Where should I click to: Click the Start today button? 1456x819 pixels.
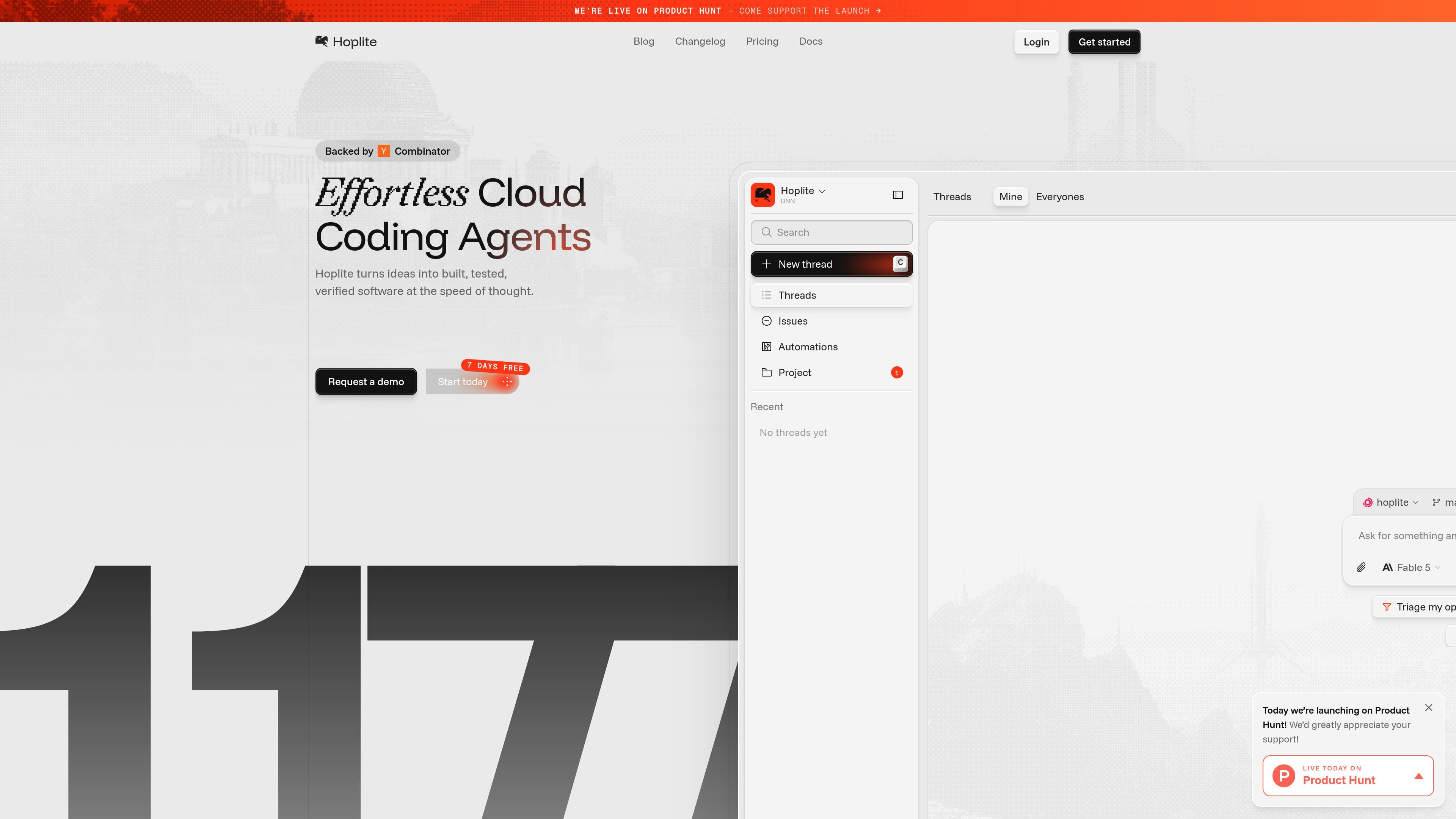tap(472, 381)
